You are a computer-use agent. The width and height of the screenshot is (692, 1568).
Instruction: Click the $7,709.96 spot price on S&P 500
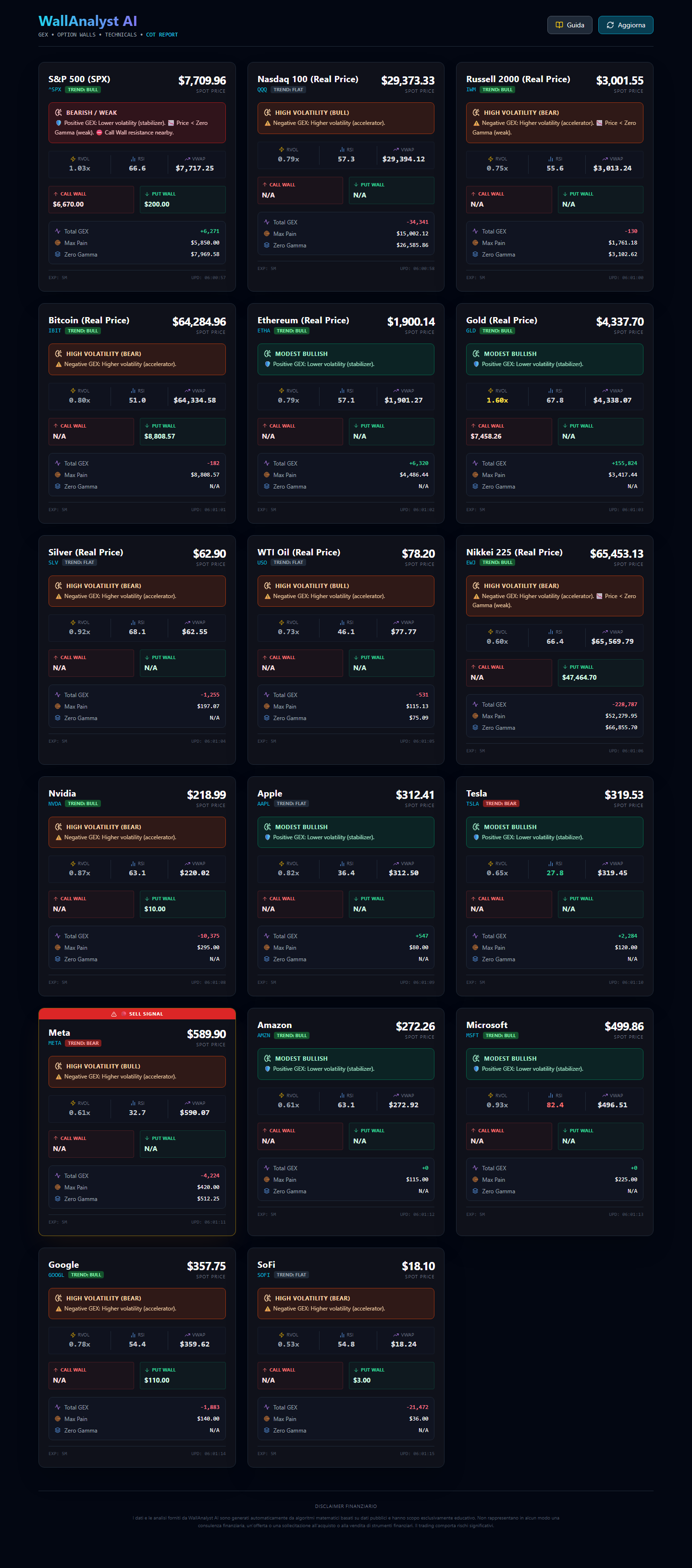(x=202, y=80)
